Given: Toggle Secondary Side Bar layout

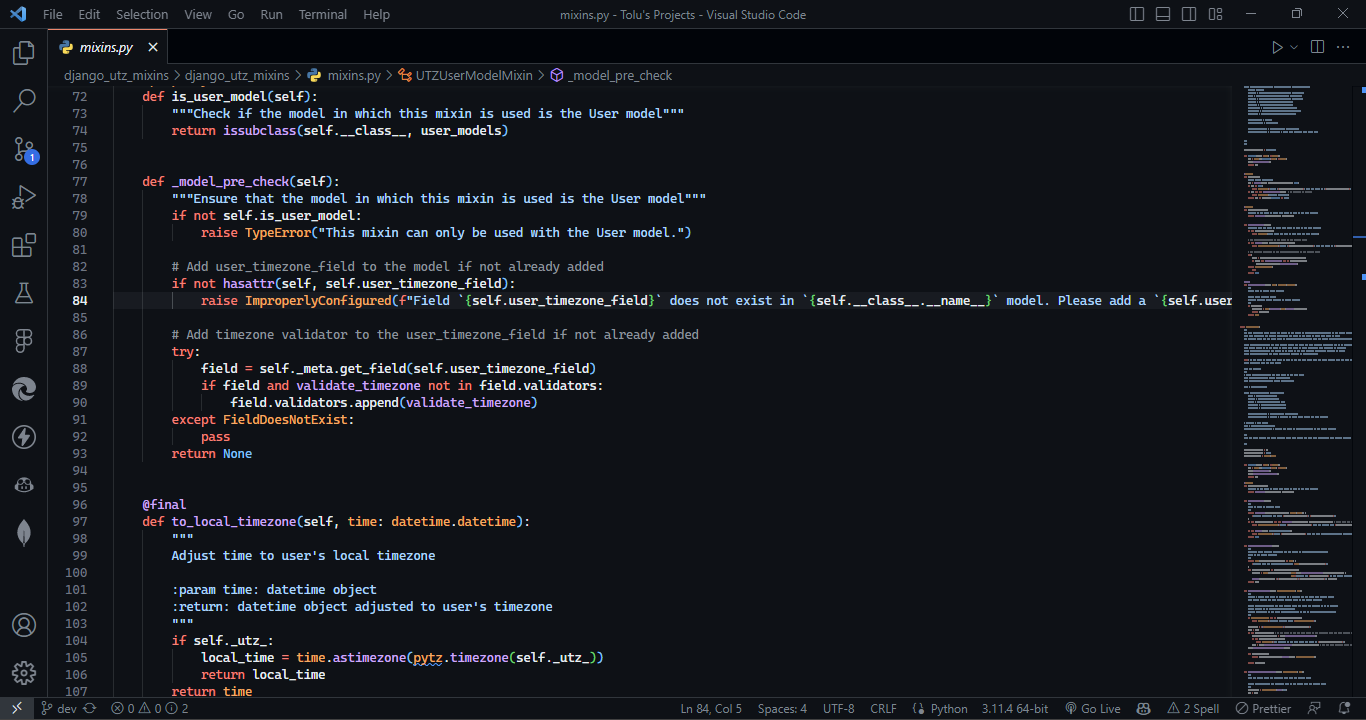Looking at the screenshot, I should pos(1188,15).
